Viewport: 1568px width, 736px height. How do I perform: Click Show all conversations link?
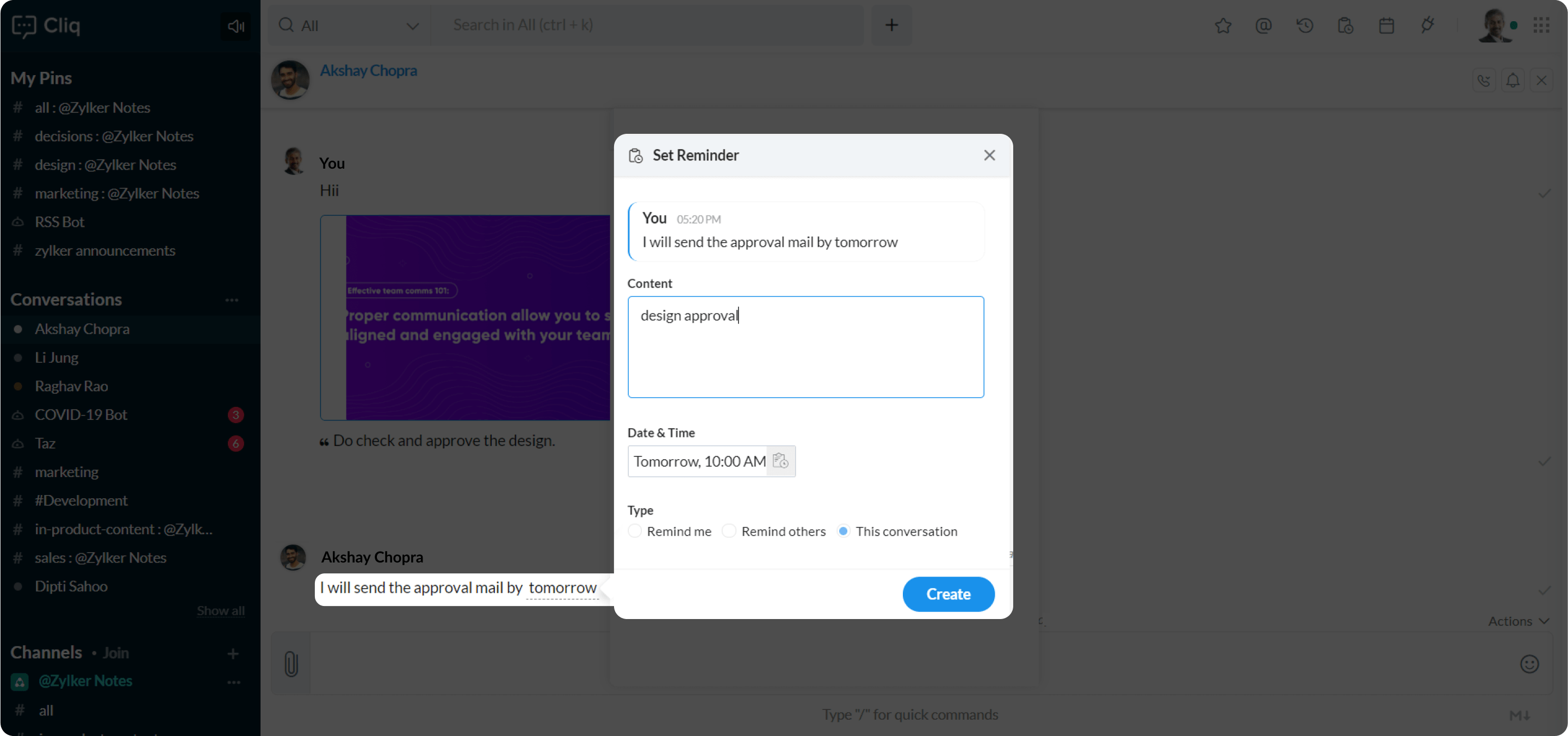[220, 610]
